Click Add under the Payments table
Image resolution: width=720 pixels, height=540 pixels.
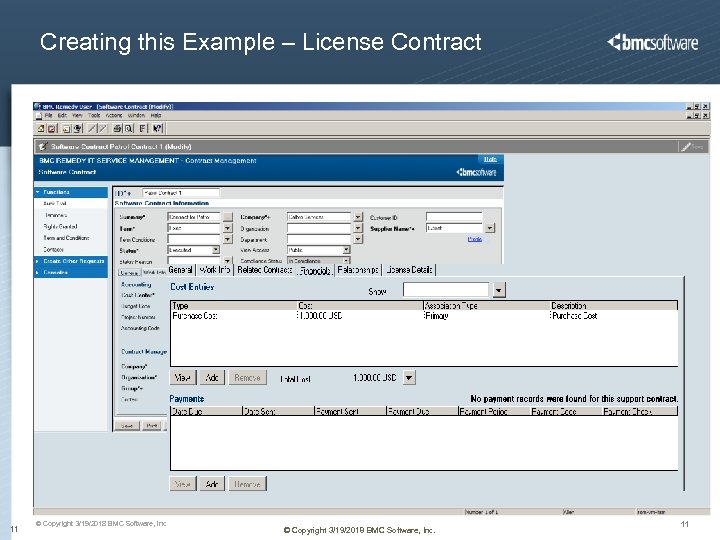pyautogui.click(x=212, y=484)
